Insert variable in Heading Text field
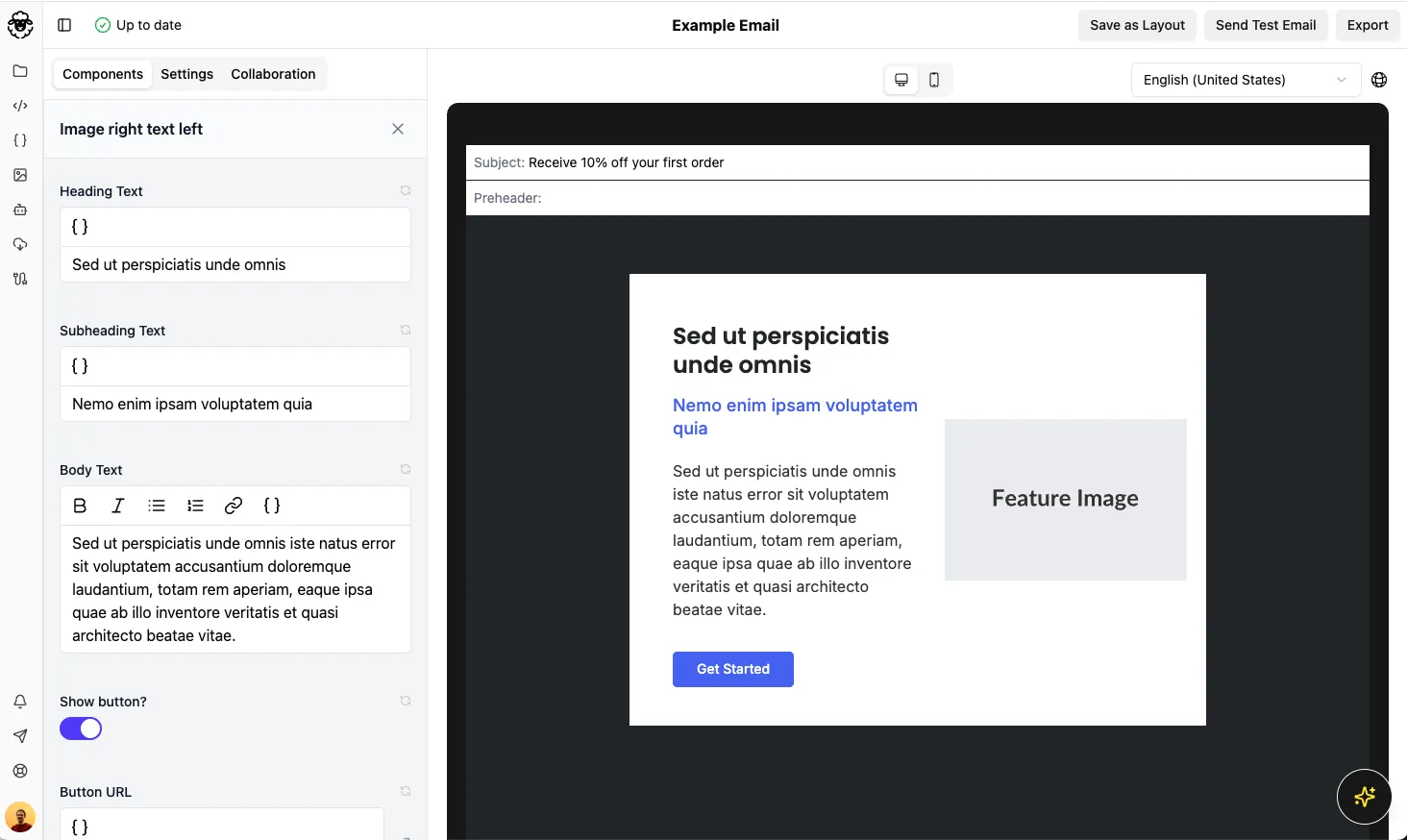The width and height of the screenshot is (1407, 840). [80, 227]
